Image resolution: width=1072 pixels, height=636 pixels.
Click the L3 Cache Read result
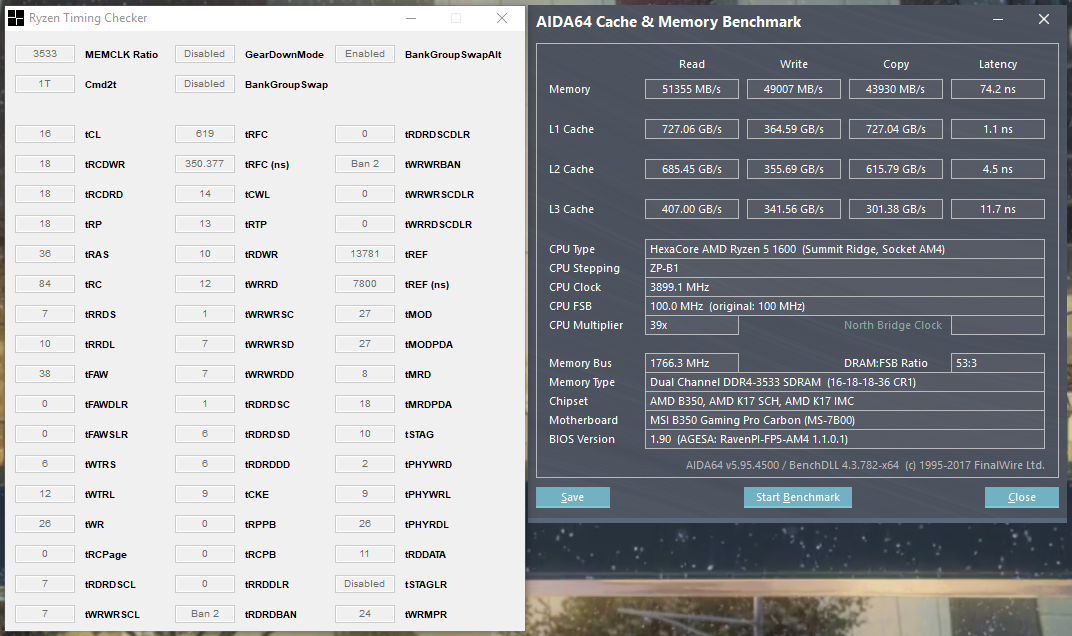click(692, 209)
